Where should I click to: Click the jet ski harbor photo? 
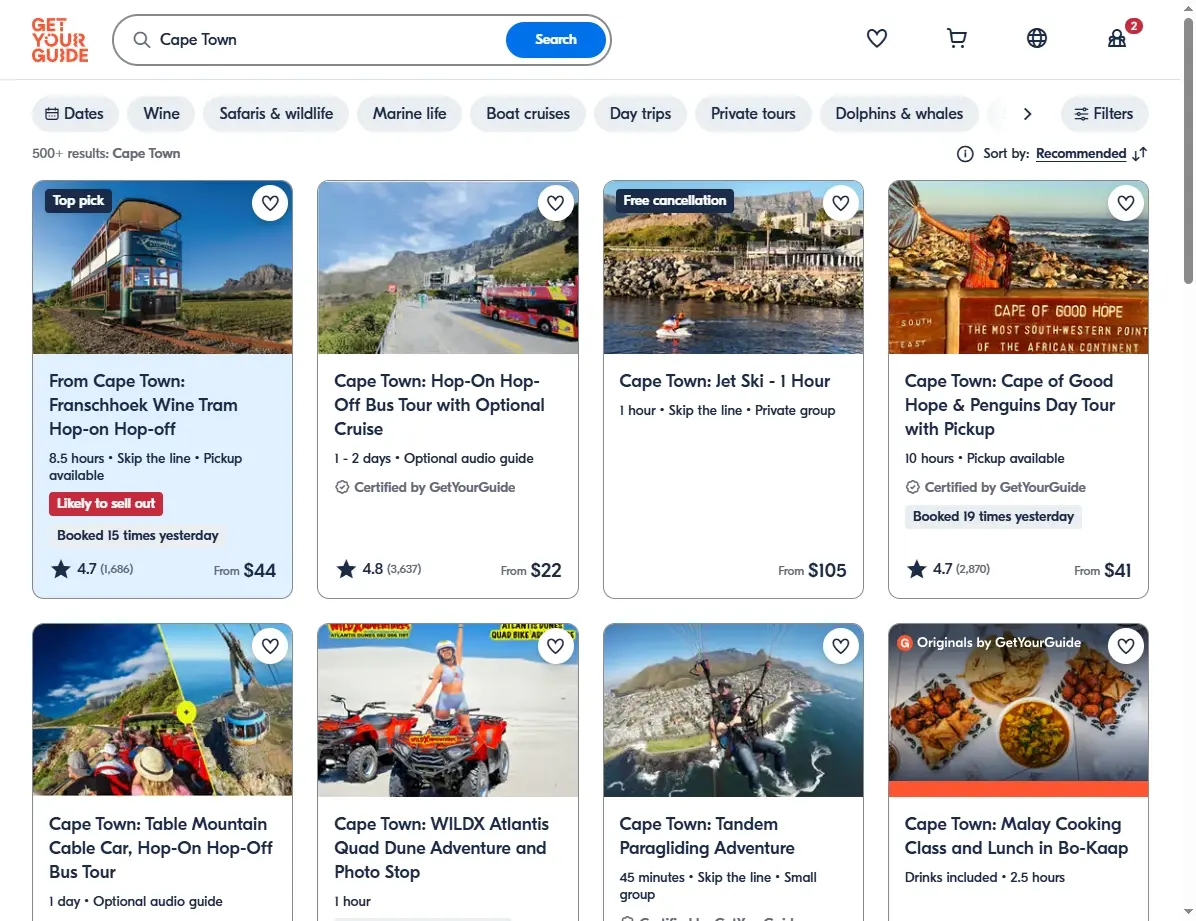(x=733, y=268)
